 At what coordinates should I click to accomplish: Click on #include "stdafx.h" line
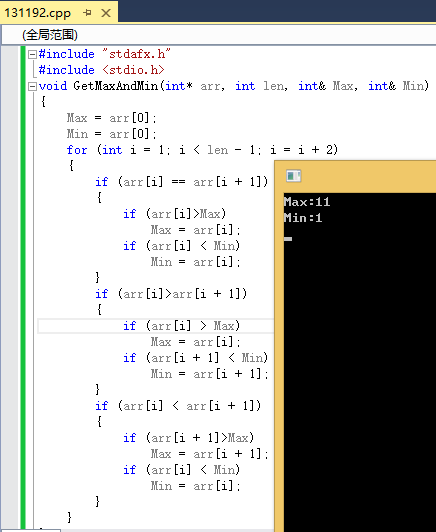[x=105, y=54]
